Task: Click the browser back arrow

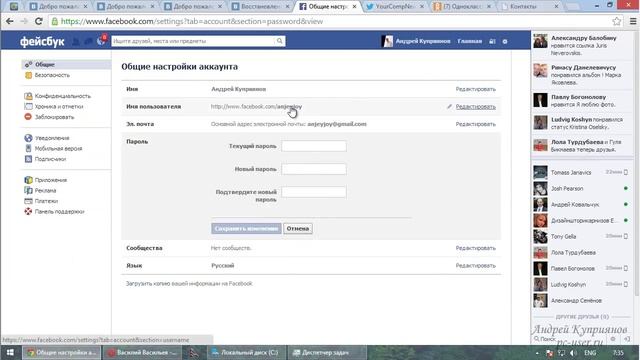Action: pos(10,21)
